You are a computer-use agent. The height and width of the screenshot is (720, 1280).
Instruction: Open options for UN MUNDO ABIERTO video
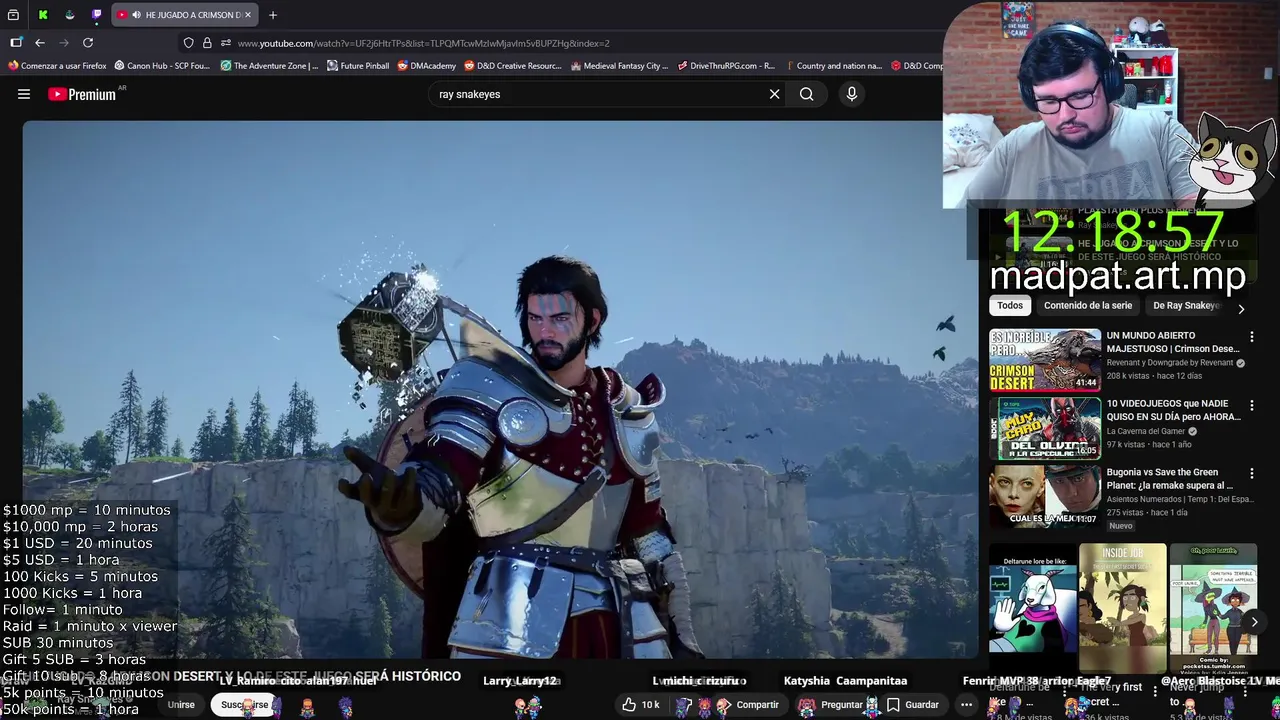(1251, 337)
